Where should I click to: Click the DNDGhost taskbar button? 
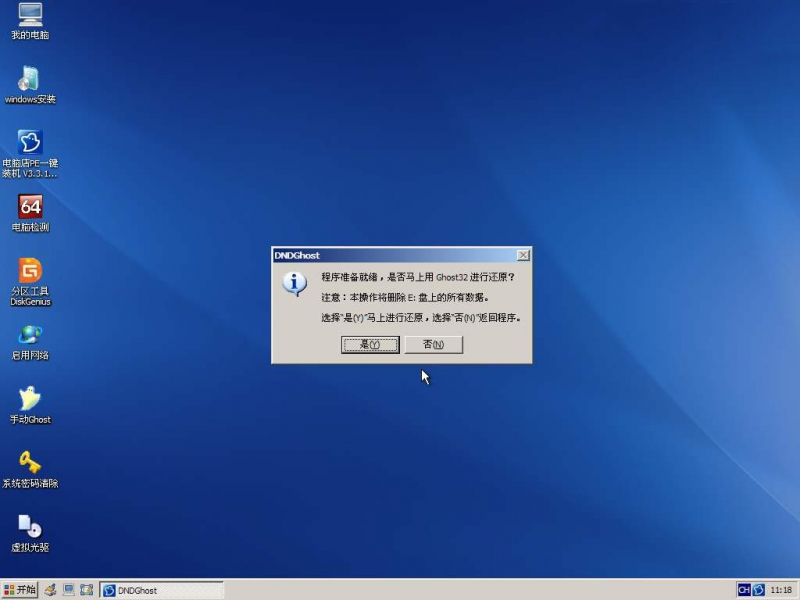tap(162, 590)
